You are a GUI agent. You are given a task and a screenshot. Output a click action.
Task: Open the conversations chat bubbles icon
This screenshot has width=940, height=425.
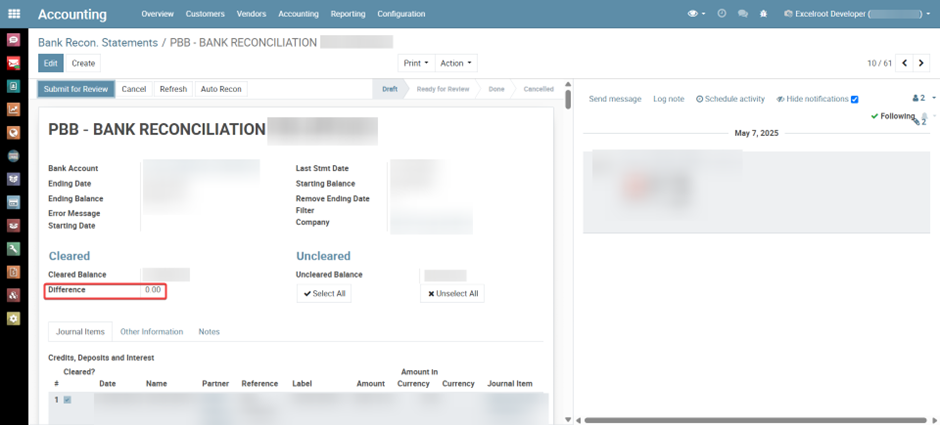coord(743,13)
